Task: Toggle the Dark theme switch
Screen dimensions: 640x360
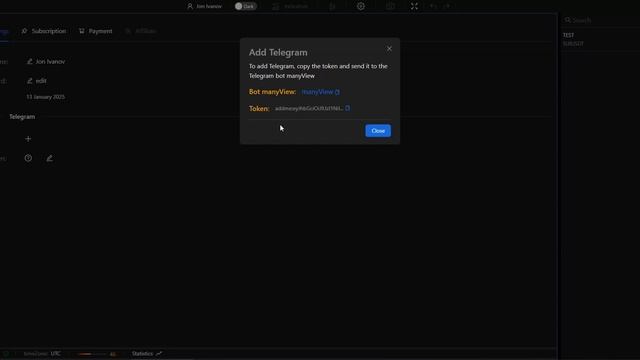Action: point(245,6)
